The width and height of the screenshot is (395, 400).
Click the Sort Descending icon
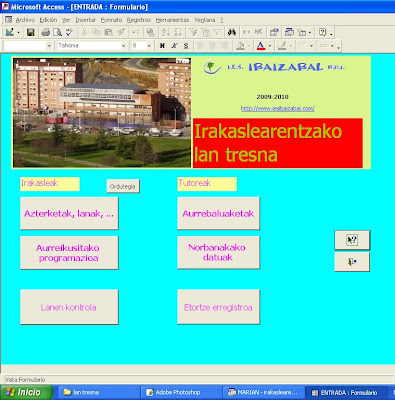point(178,32)
